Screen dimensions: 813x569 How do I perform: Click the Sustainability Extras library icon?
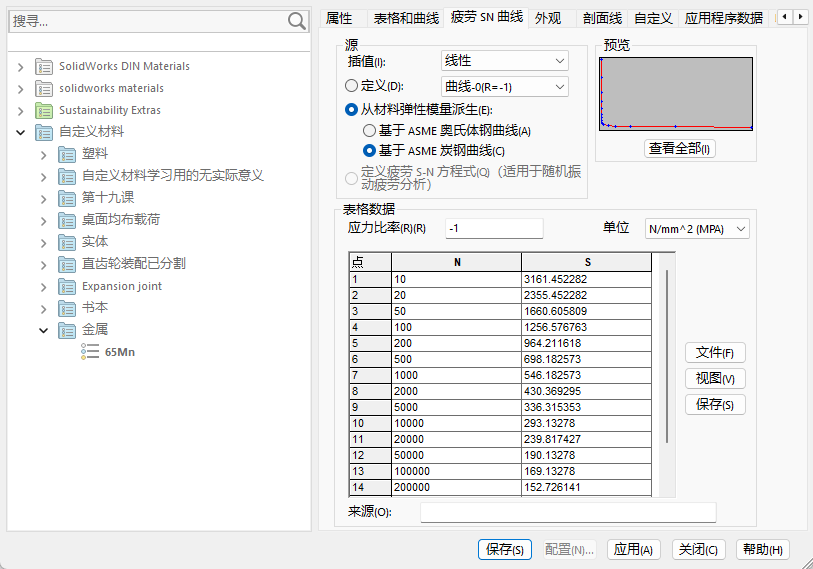44,110
